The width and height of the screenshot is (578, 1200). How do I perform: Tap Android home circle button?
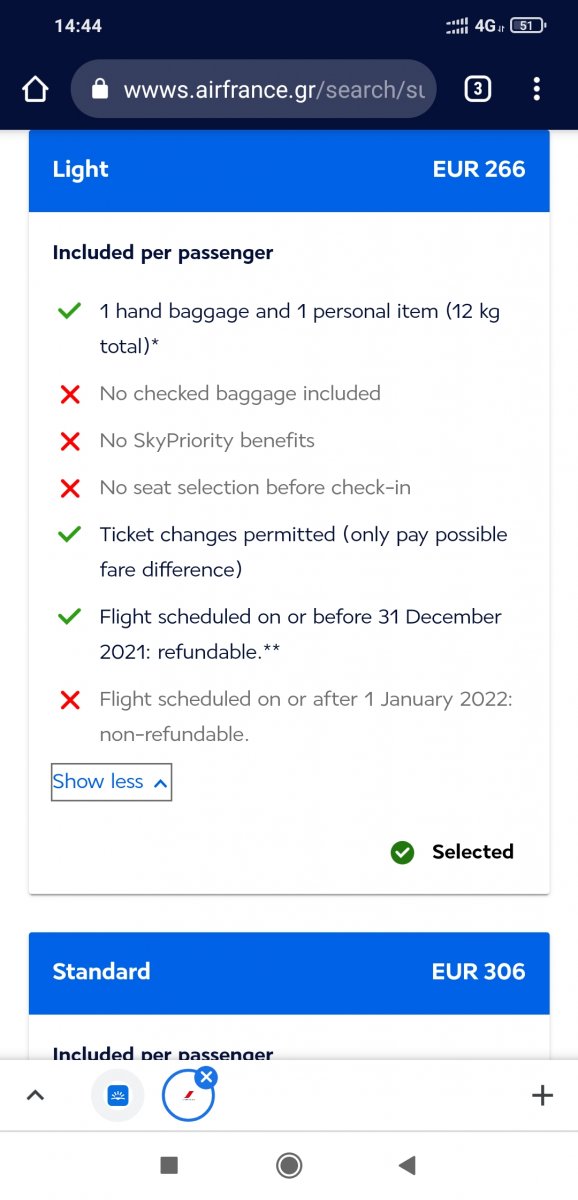[289, 1165]
